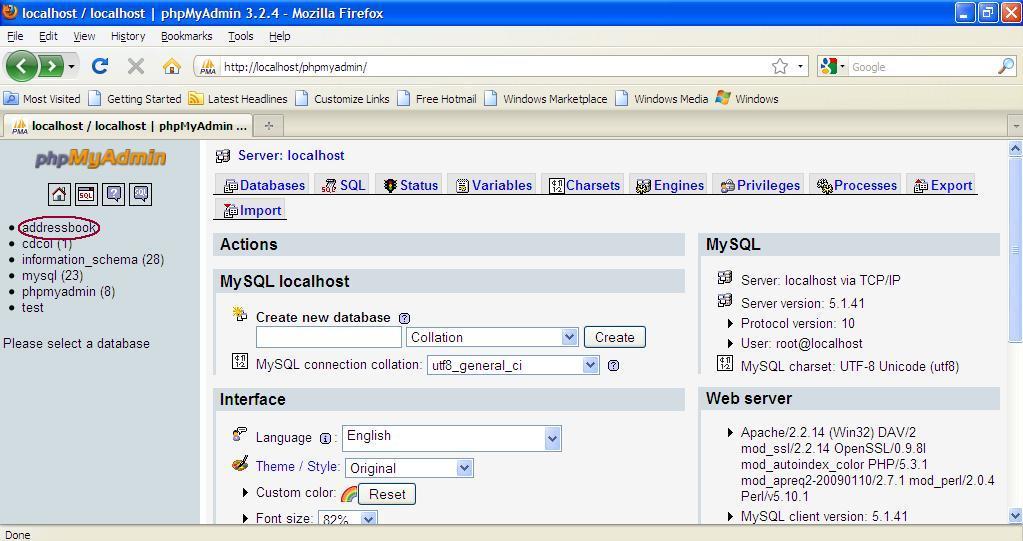Open the Font size dropdown
The height and width of the screenshot is (541, 1023).
(x=348, y=518)
